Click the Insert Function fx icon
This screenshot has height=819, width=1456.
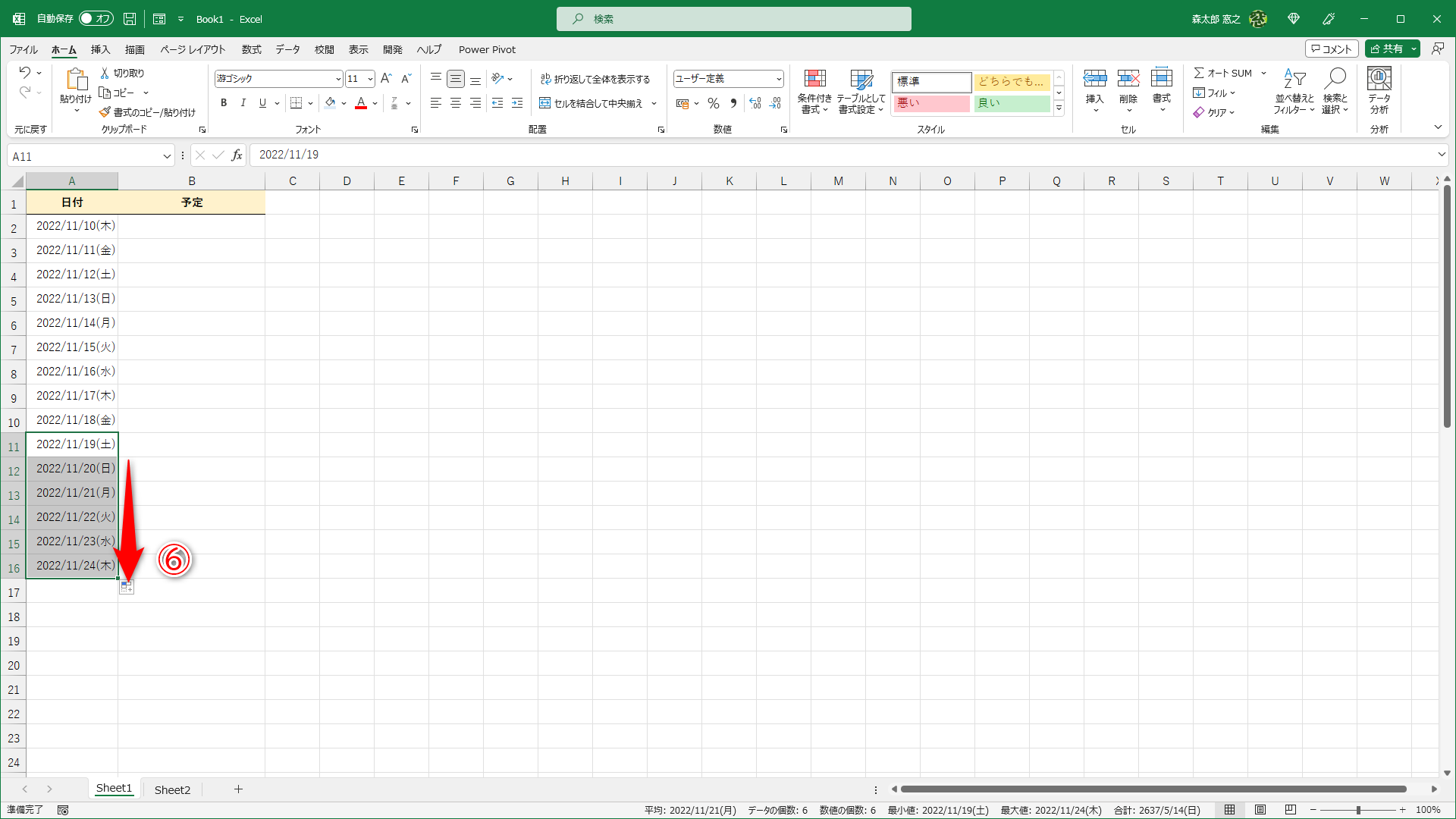pyautogui.click(x=237, y=155)
